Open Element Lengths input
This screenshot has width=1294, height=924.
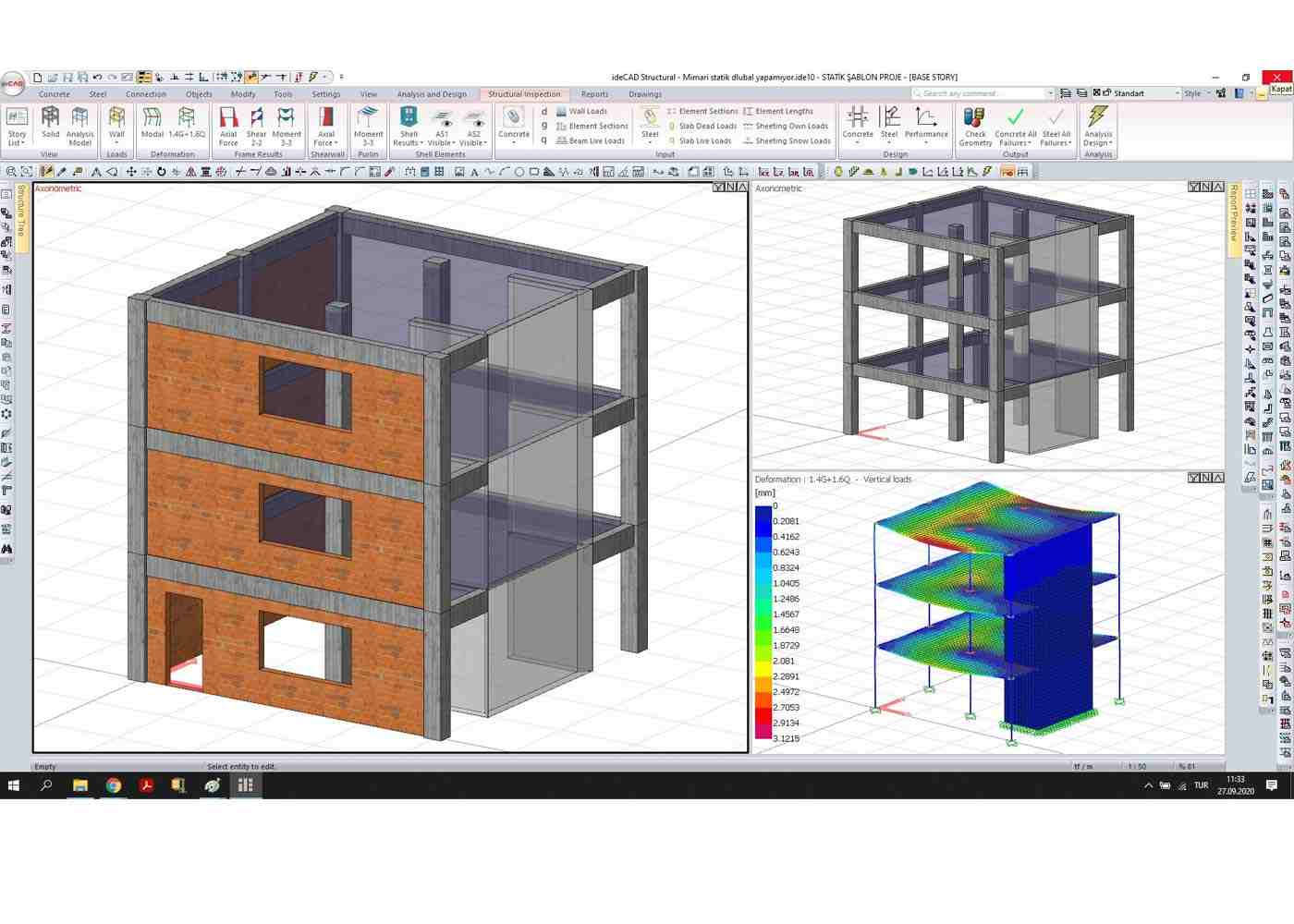(778, 111)
